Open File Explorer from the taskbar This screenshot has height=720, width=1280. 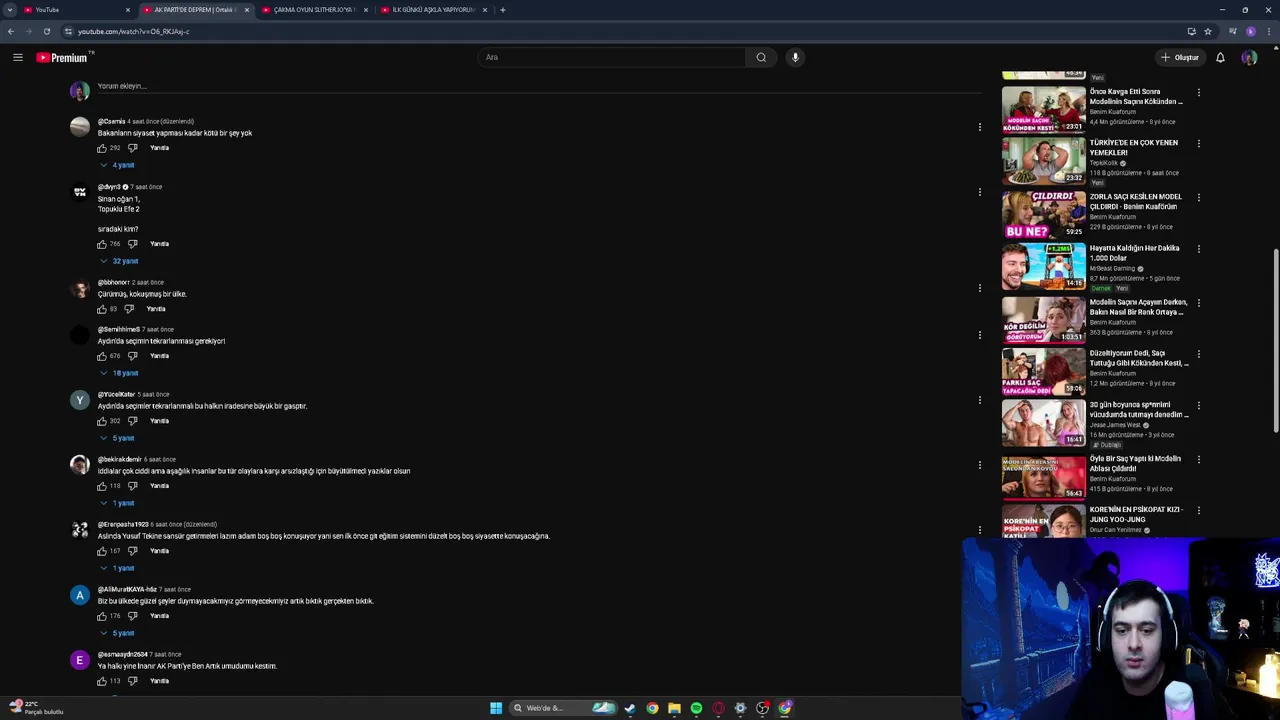tap(674, 708)
